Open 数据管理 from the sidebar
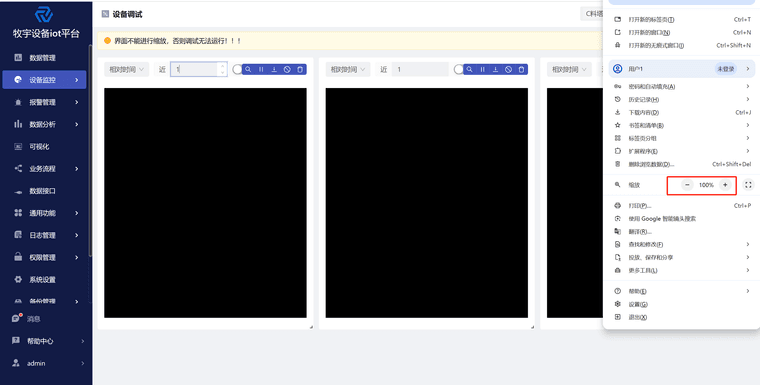Screen dimensions: 760x385 pos(45,58)
